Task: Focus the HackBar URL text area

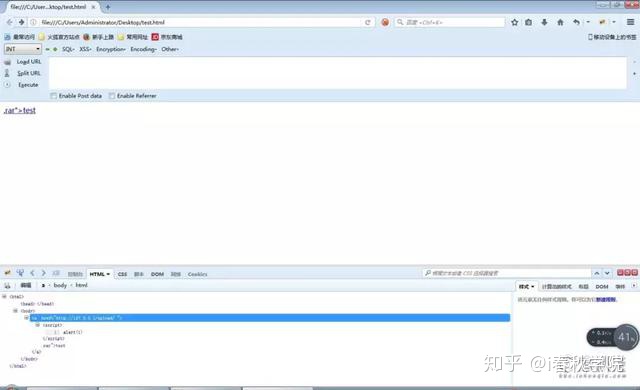Action: click(x=338, y=73)
